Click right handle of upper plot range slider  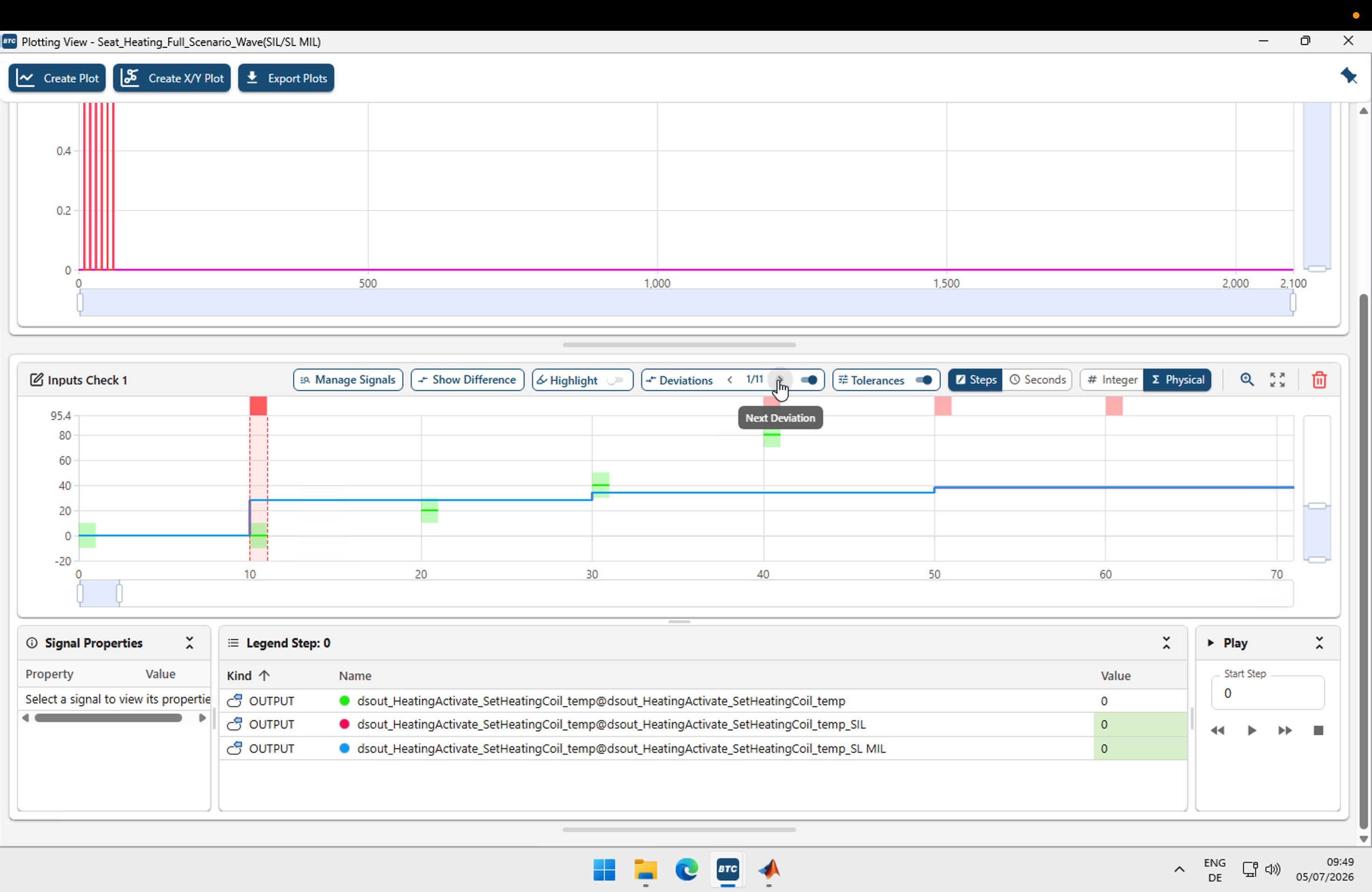point(1293,302)
